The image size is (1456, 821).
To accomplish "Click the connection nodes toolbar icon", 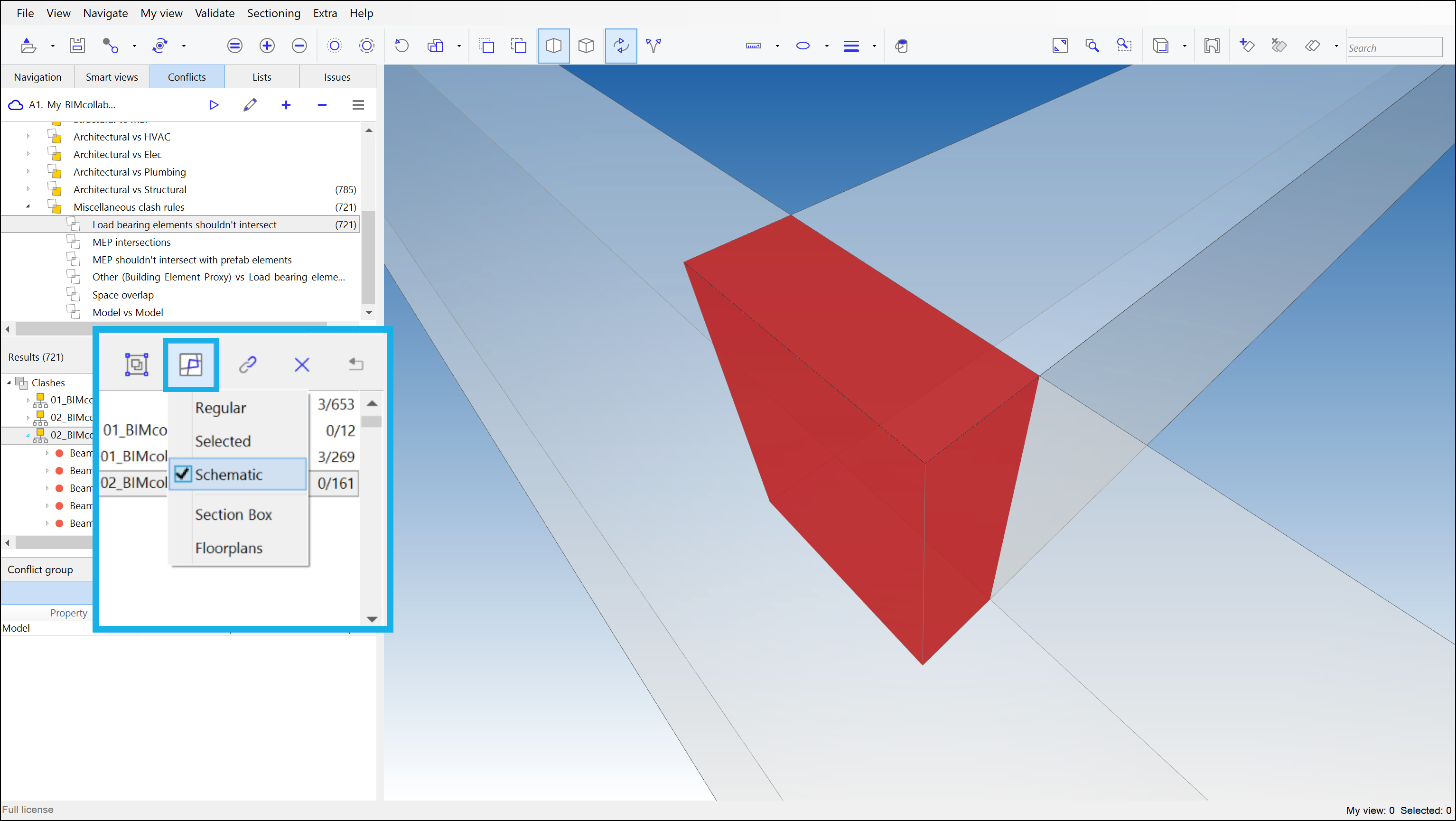I will pyautogui.click(x=110, y=46).
